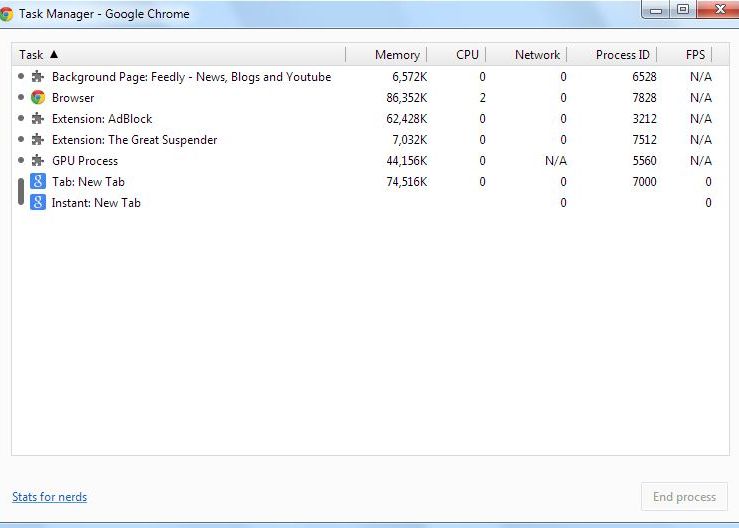This screenshot has height=528, width=739.
Task: Click the End process button
Action: pos(684,497)
